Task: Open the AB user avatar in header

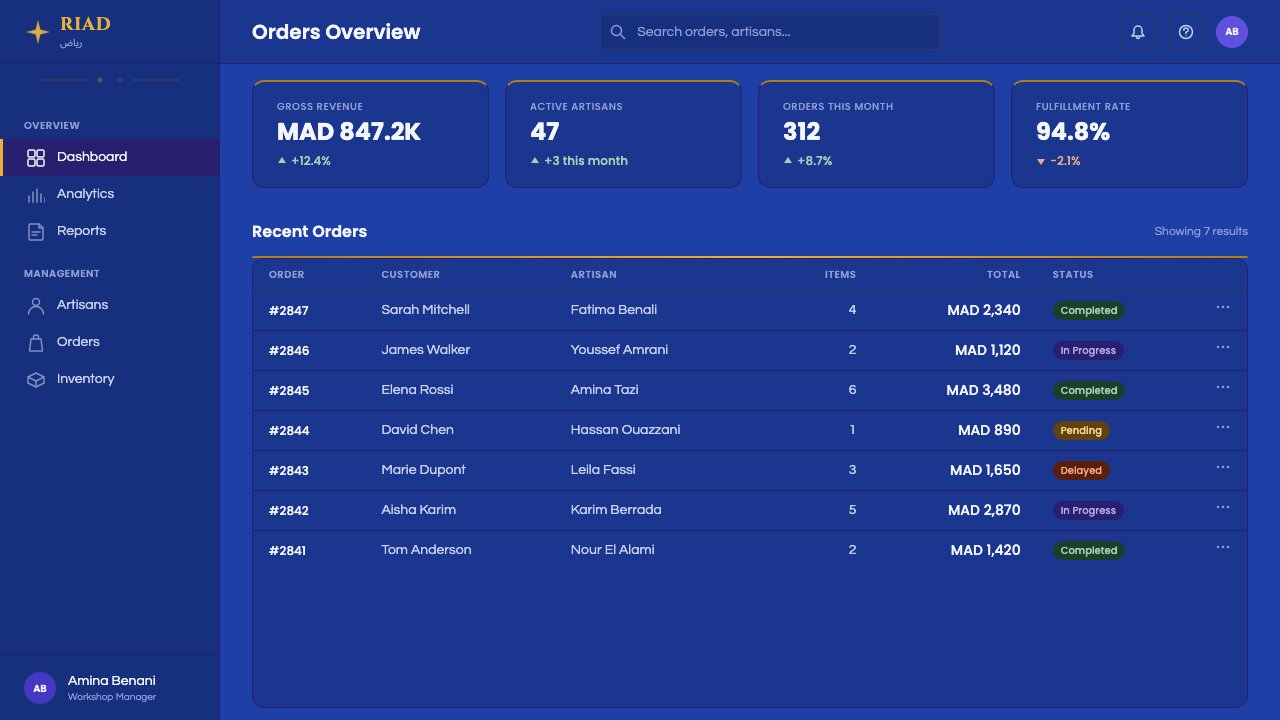Action: (x=1232, y=32)
